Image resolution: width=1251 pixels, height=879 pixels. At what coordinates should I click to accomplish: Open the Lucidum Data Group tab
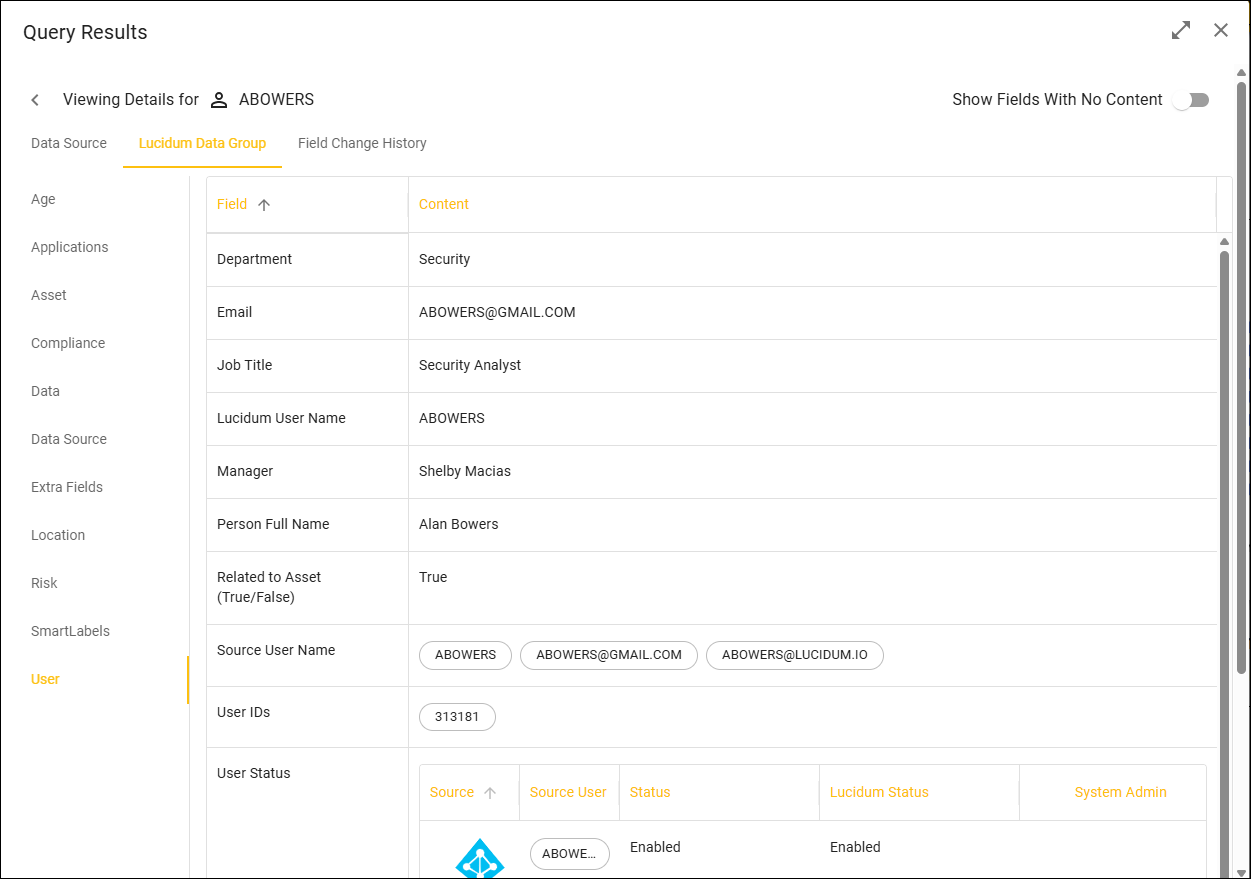(x=202, y=143)
